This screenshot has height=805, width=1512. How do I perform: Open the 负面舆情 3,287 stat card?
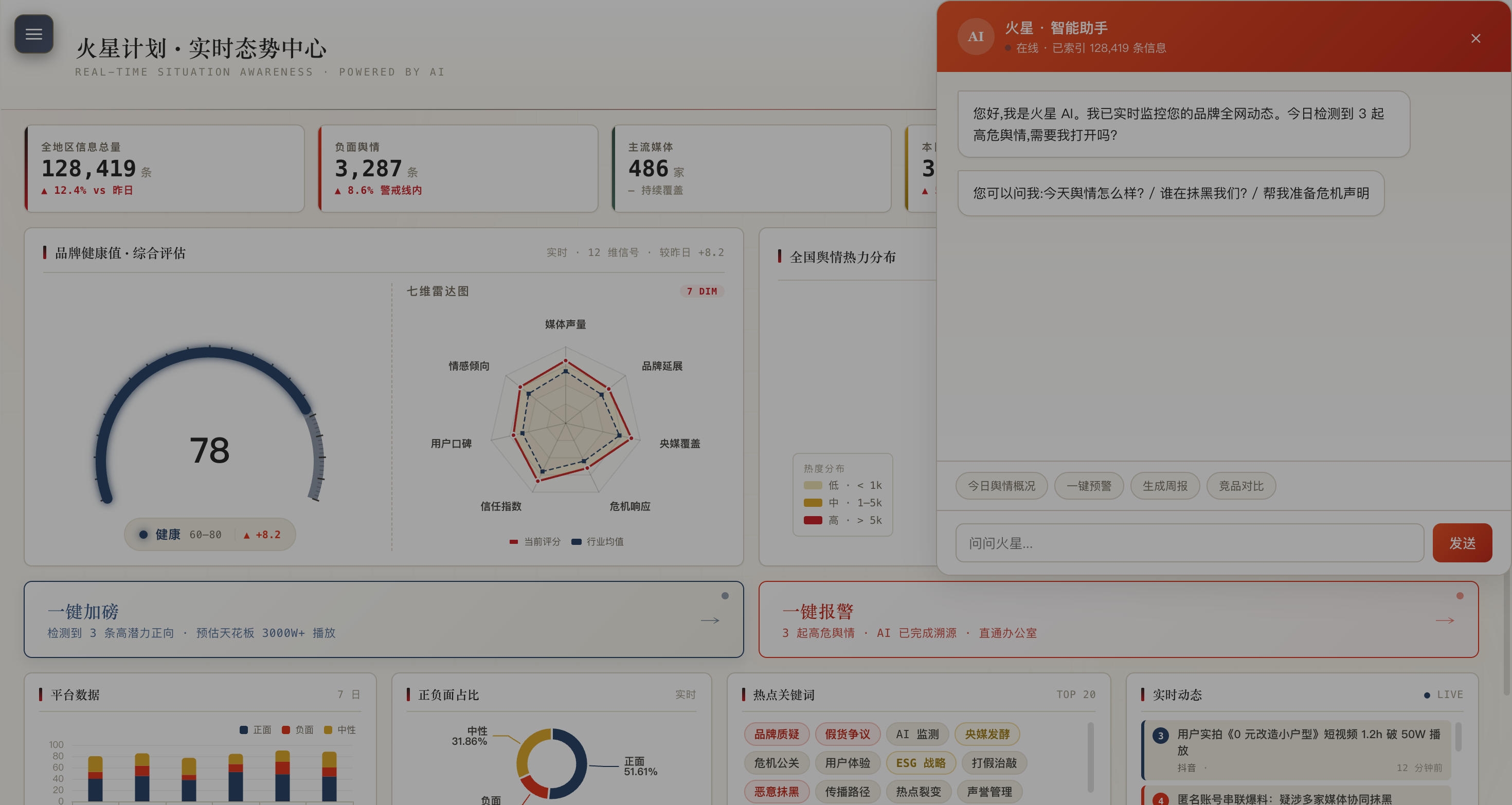click(x=458, y=169)
